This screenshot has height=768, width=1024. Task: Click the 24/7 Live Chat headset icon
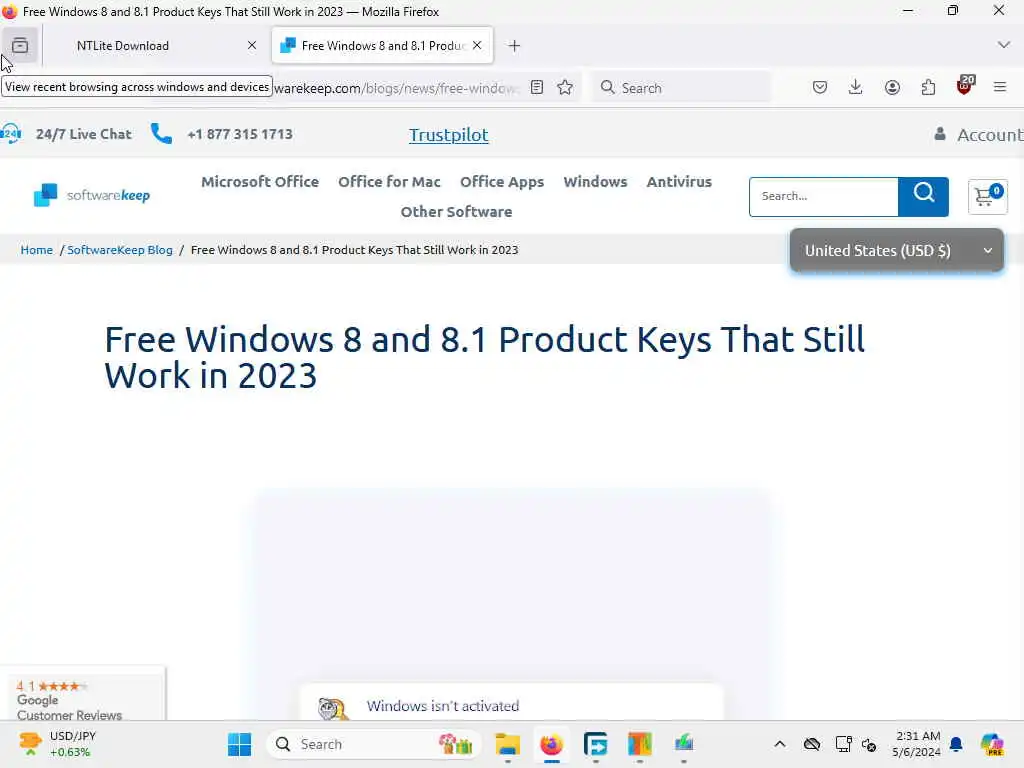[11, 134]
